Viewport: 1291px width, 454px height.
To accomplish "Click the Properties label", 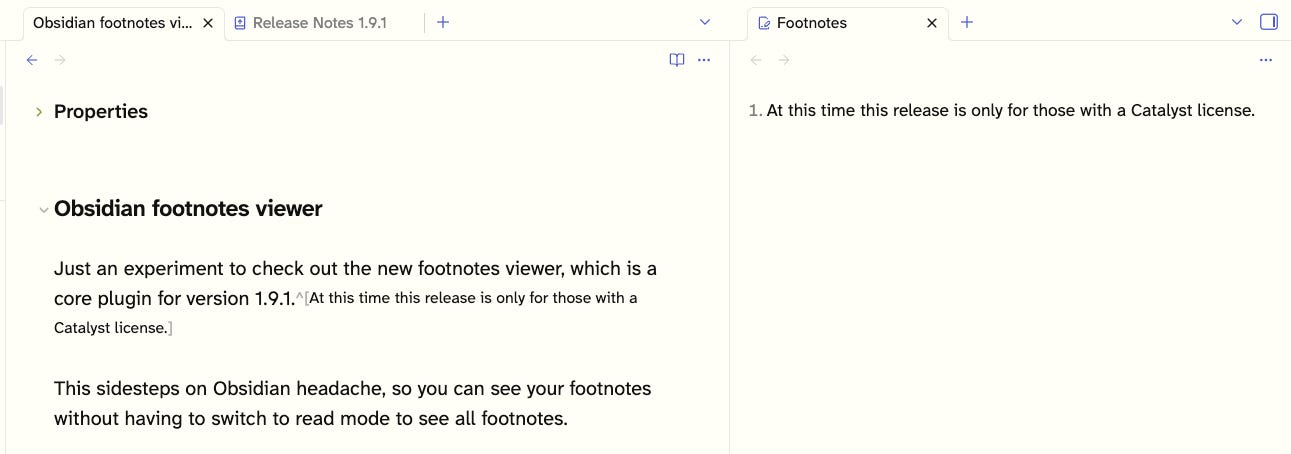I will pyautogui.click(x=101, y=112).
